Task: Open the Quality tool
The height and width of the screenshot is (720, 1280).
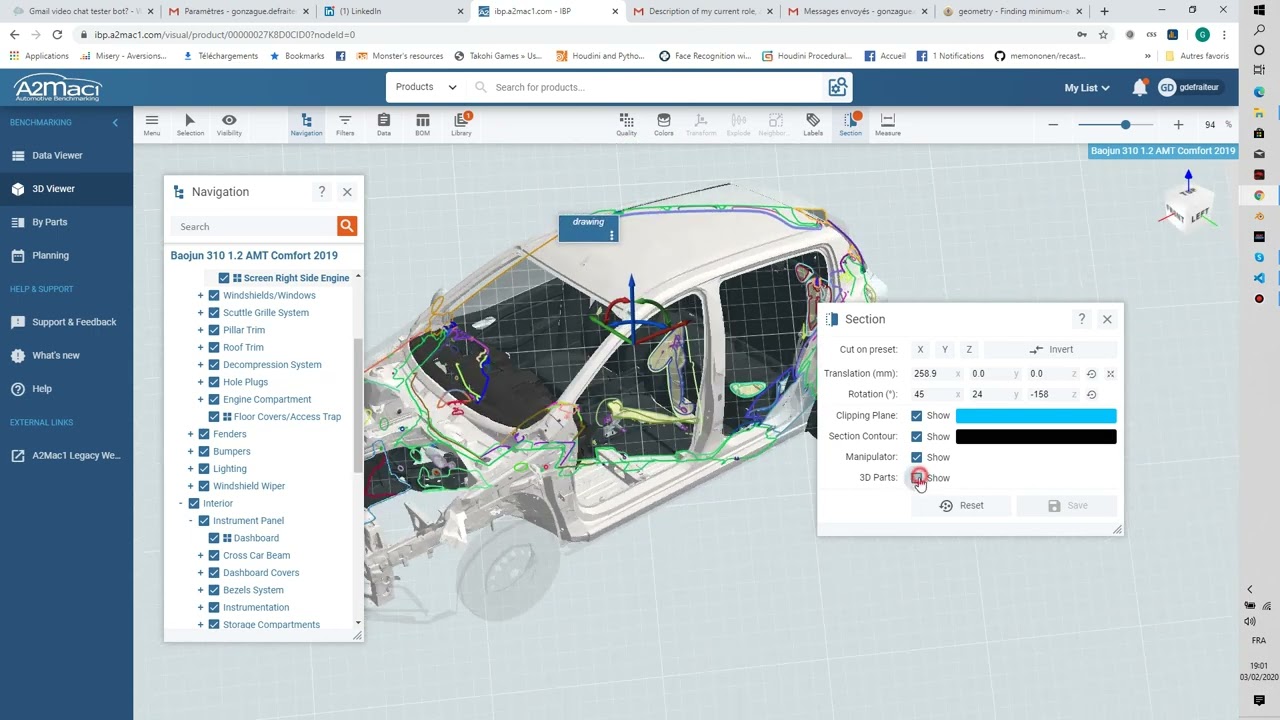Action: [x=626, y=124]
